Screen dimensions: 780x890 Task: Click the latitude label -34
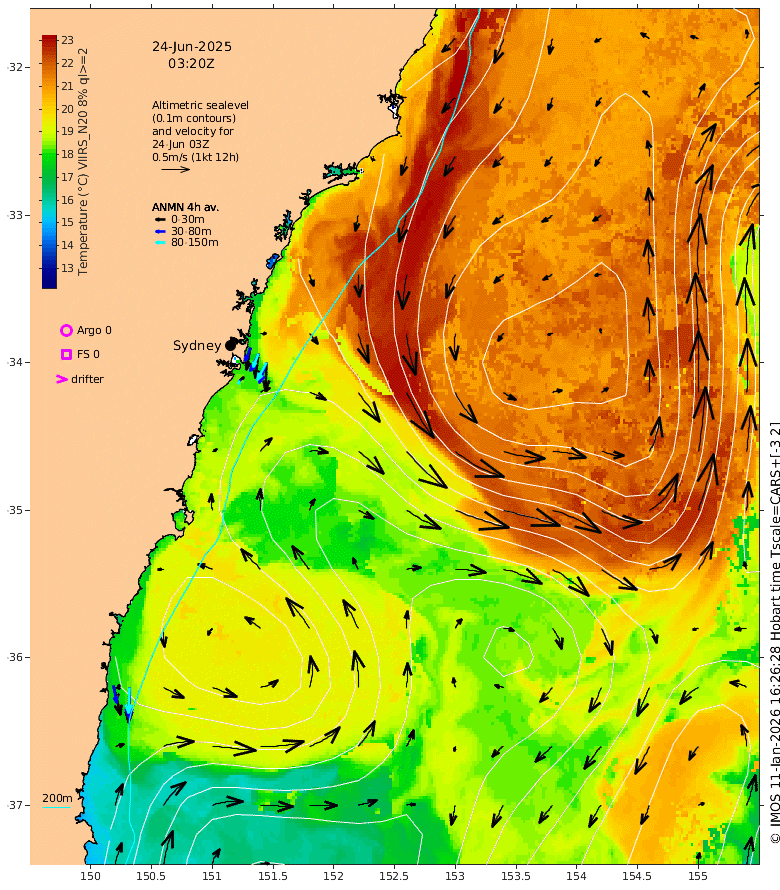[x=15, y=362]
